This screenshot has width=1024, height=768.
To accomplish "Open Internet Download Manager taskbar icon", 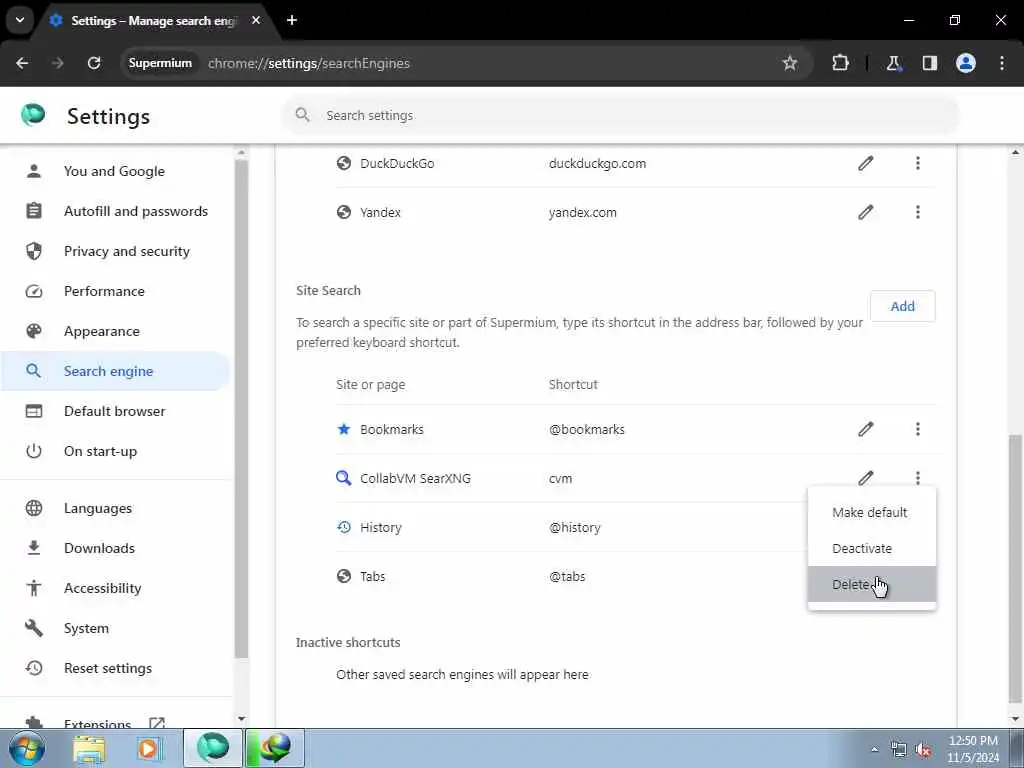I will point(275,748).
